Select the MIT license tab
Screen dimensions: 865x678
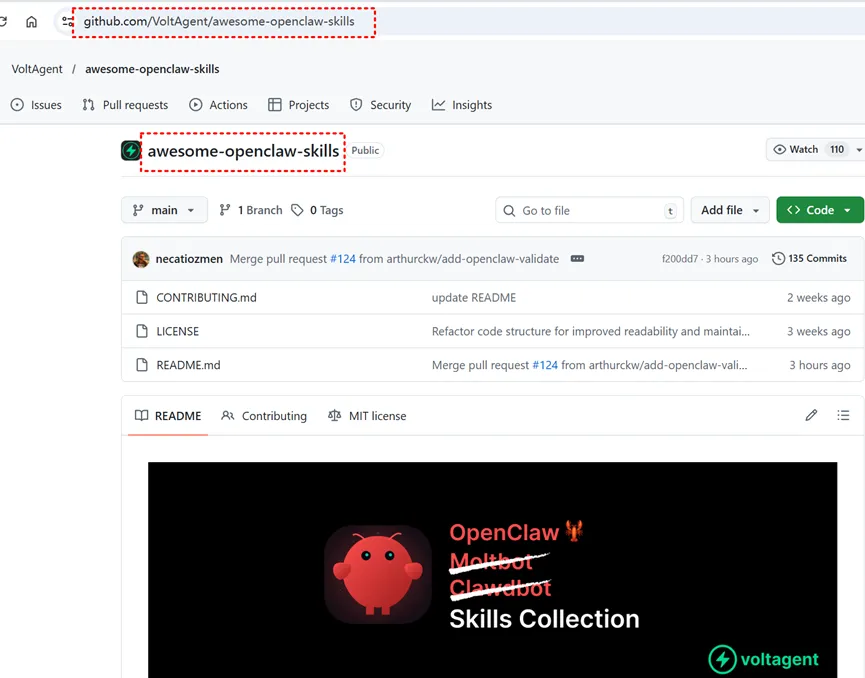click(x=367, y=416)
